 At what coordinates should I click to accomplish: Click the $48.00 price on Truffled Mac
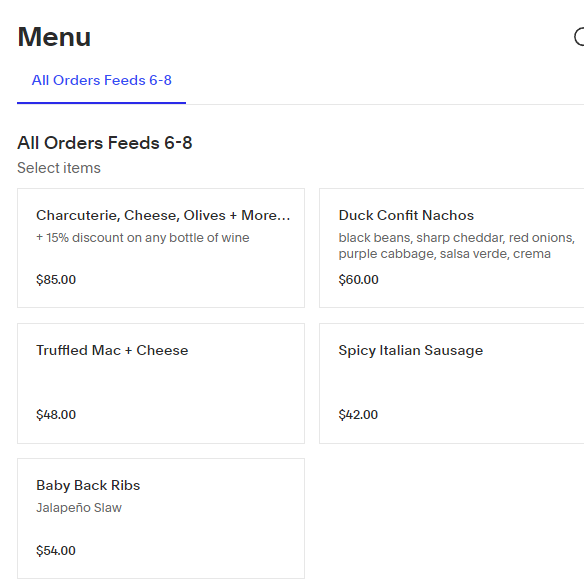(x=56, y=415)
